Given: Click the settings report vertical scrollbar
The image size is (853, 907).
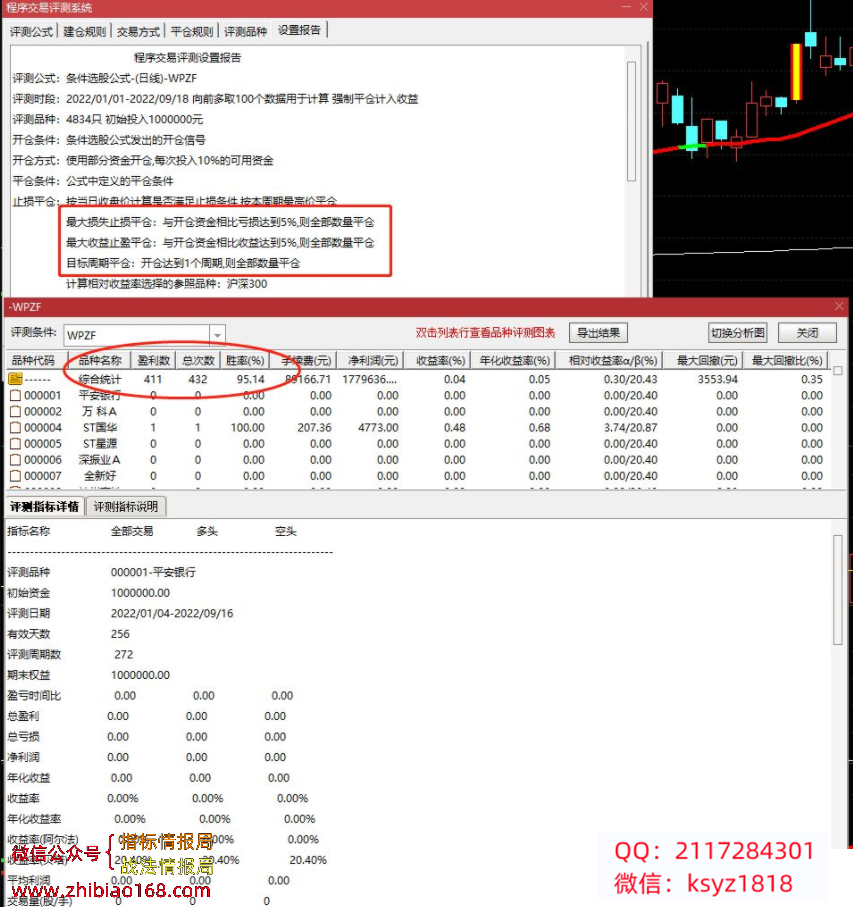Looking at the screenshot, I should click(631, 121).
